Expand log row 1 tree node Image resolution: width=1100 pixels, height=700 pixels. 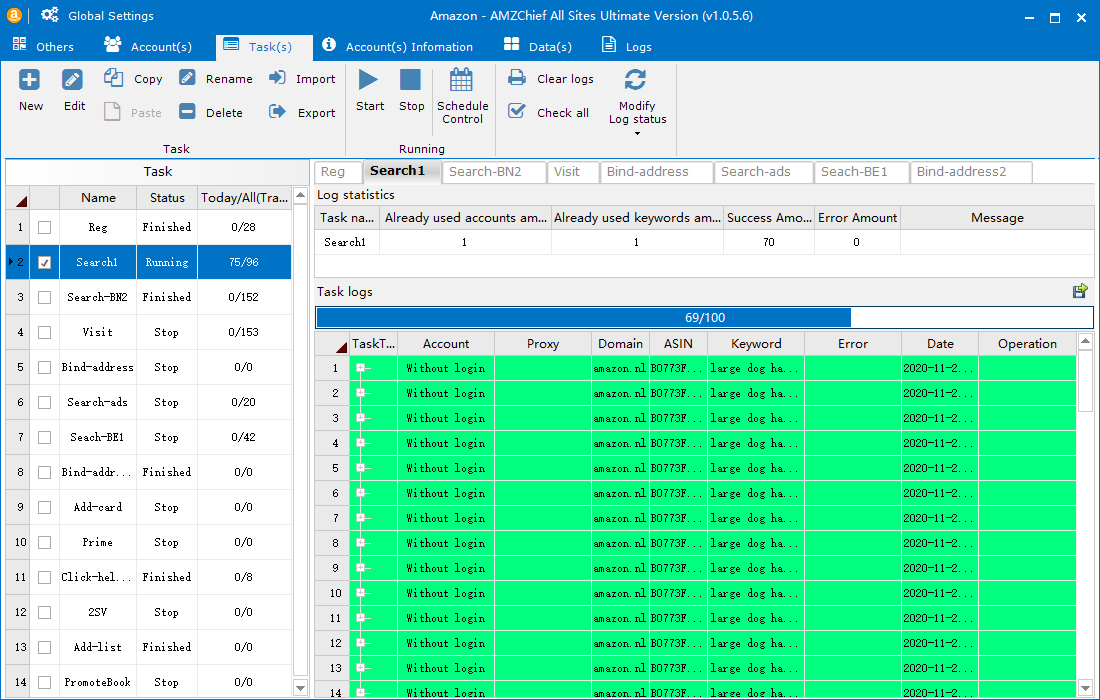[x=360, y=368]
